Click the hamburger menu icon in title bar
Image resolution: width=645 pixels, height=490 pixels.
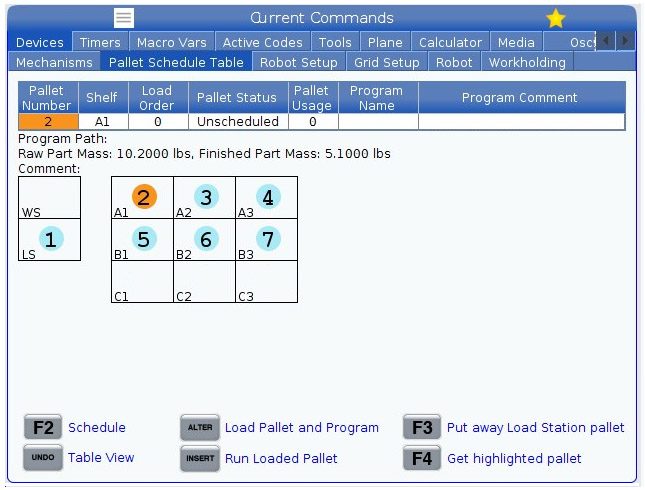(x=124, y=18)
